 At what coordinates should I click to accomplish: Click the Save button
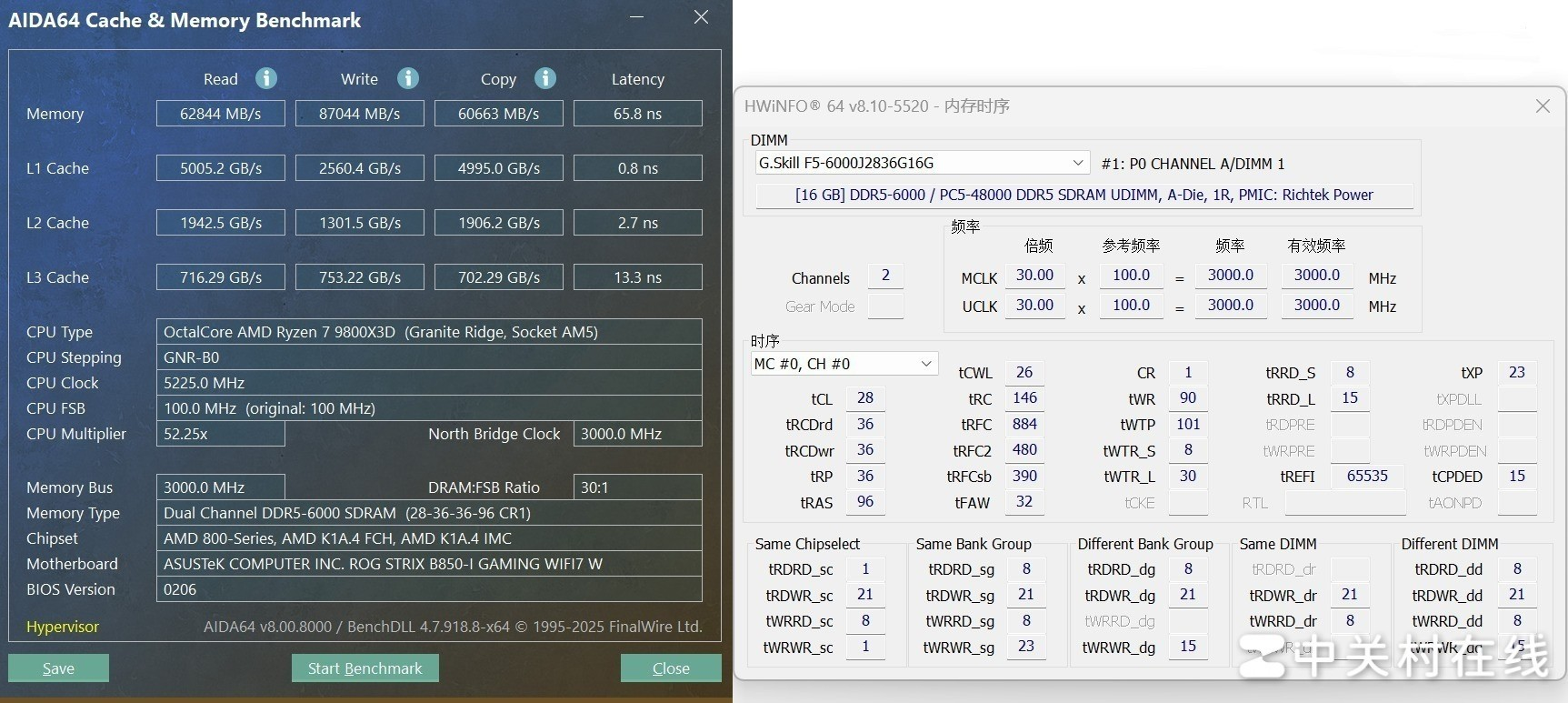point(59,668)
